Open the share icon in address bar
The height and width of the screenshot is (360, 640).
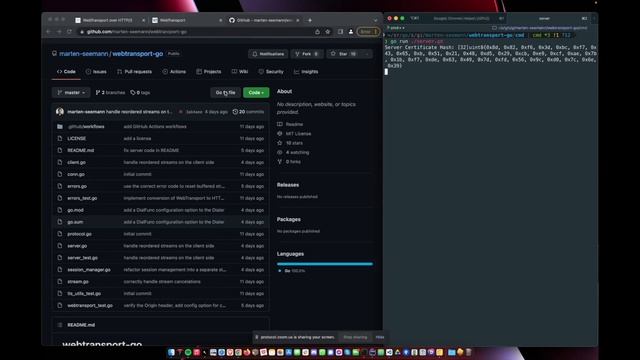click(x=317, y=31)
